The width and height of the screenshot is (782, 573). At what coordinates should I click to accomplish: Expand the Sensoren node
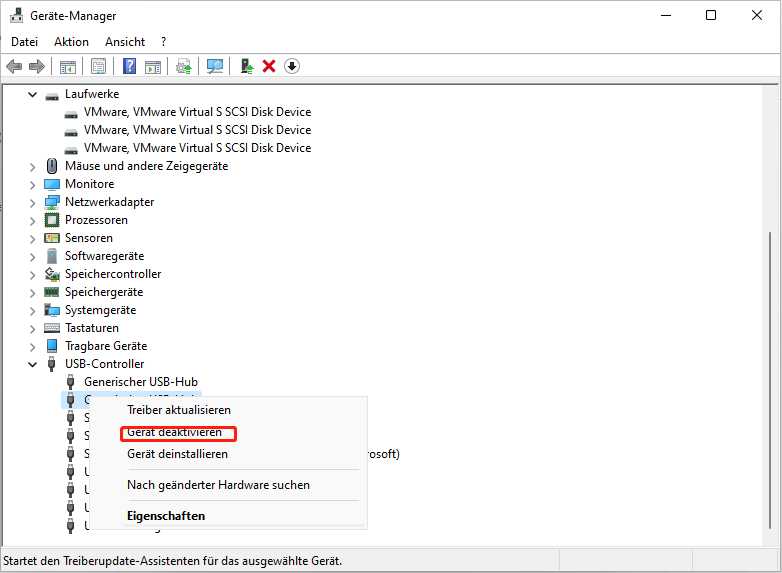click(32, 238)
